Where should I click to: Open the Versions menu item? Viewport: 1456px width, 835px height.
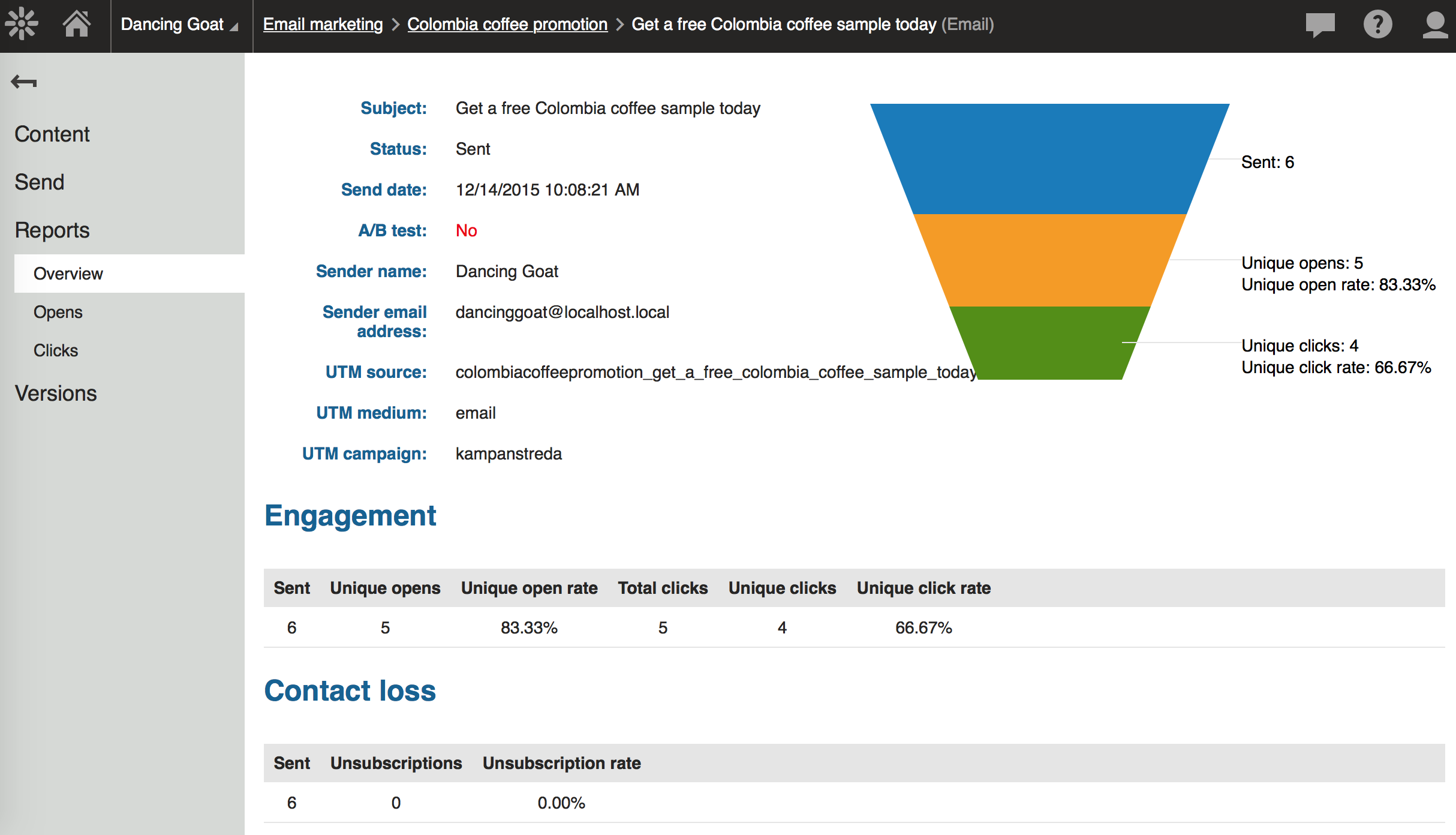tap(56, 393)
